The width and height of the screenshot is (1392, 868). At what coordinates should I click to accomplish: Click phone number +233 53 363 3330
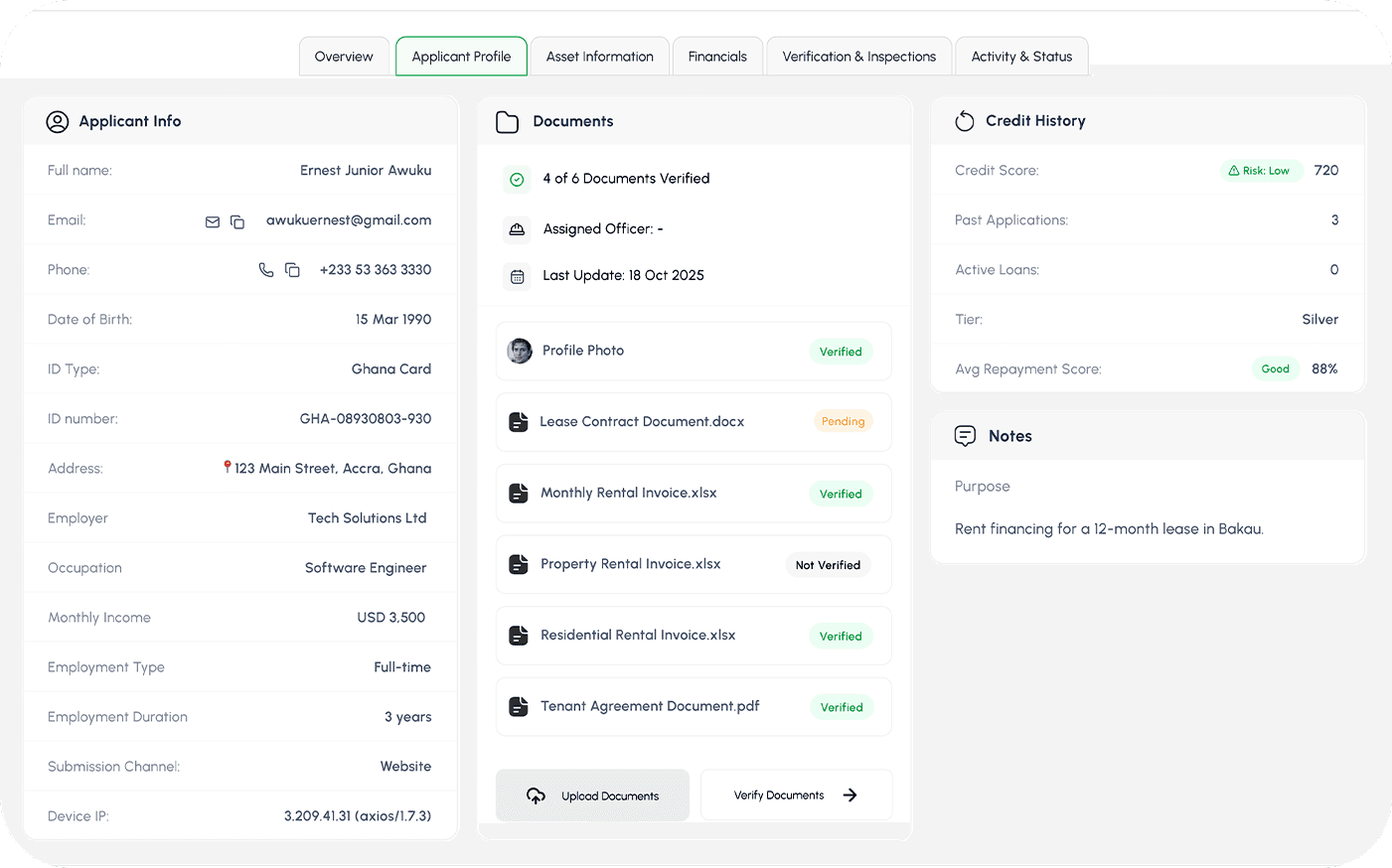click(x=376, y=270)
